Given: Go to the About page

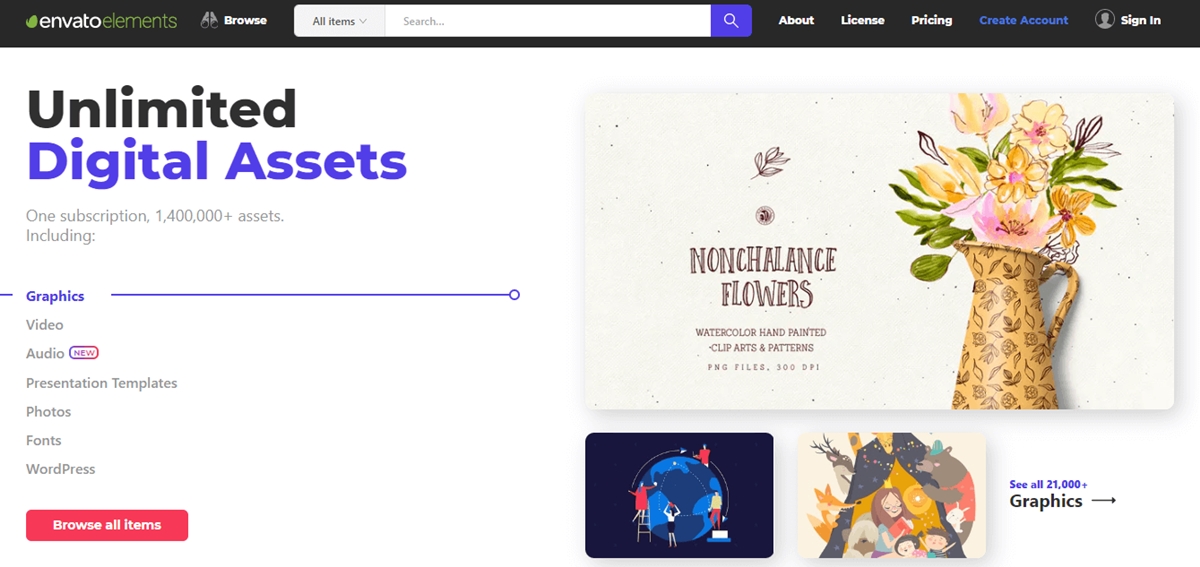Looking at the screenshot, I should (x=796, y=20).
